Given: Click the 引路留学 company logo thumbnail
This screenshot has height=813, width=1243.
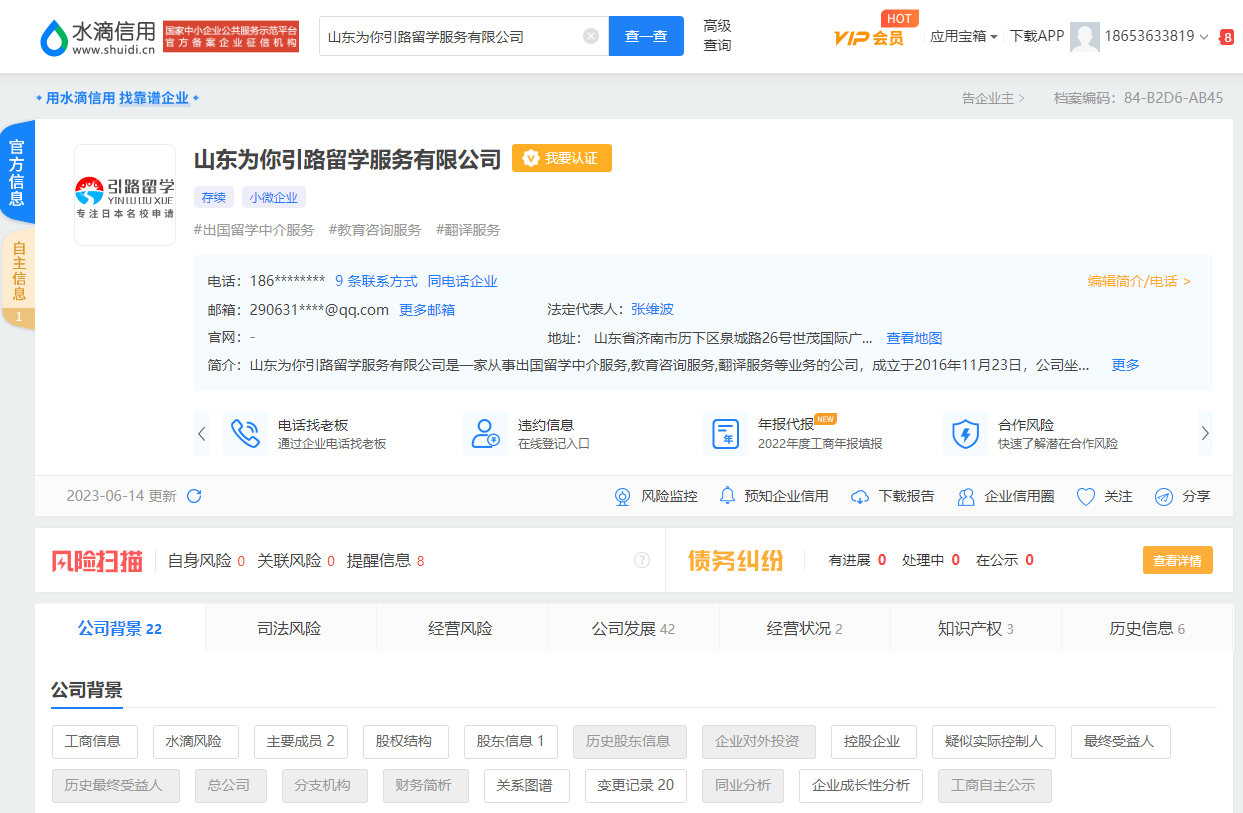Looking at the screenshot, I should [125, 195].
